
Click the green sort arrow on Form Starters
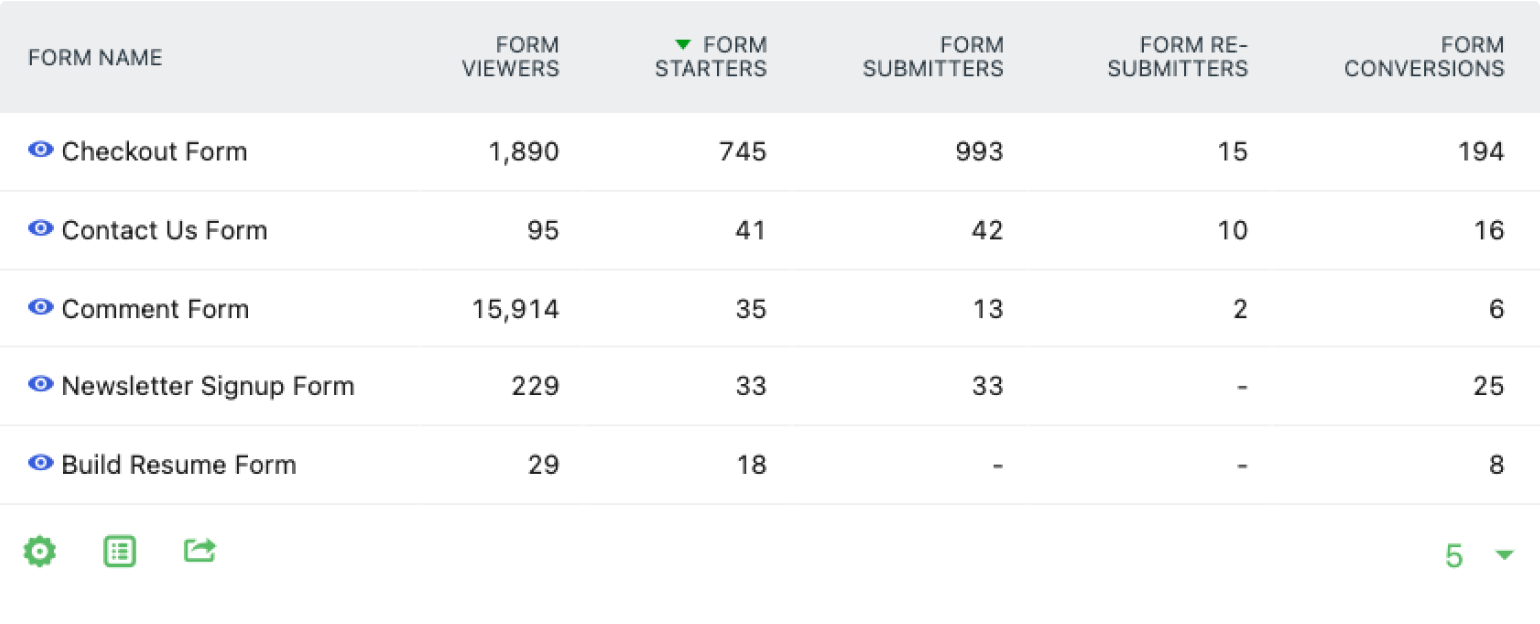pyautogui.click(x=683, y=45)
